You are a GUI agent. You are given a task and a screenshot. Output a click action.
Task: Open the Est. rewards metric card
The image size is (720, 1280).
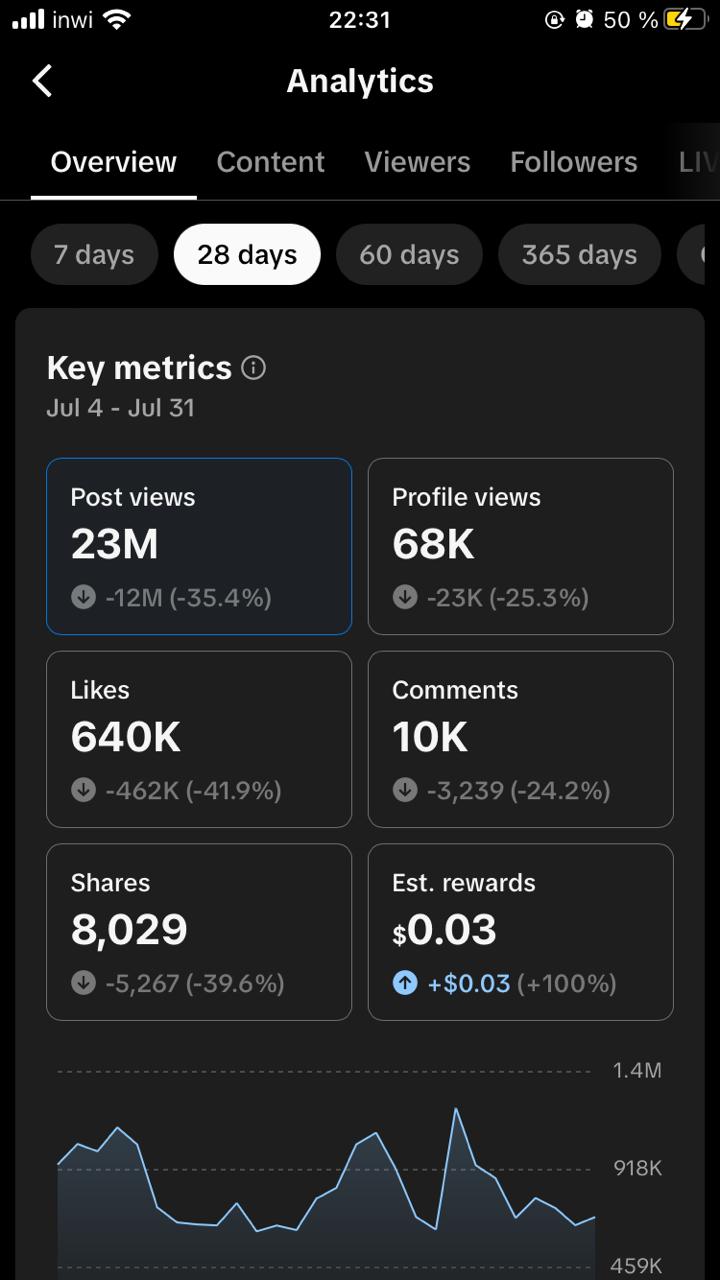pyautogui.click(x=520, y=932)
